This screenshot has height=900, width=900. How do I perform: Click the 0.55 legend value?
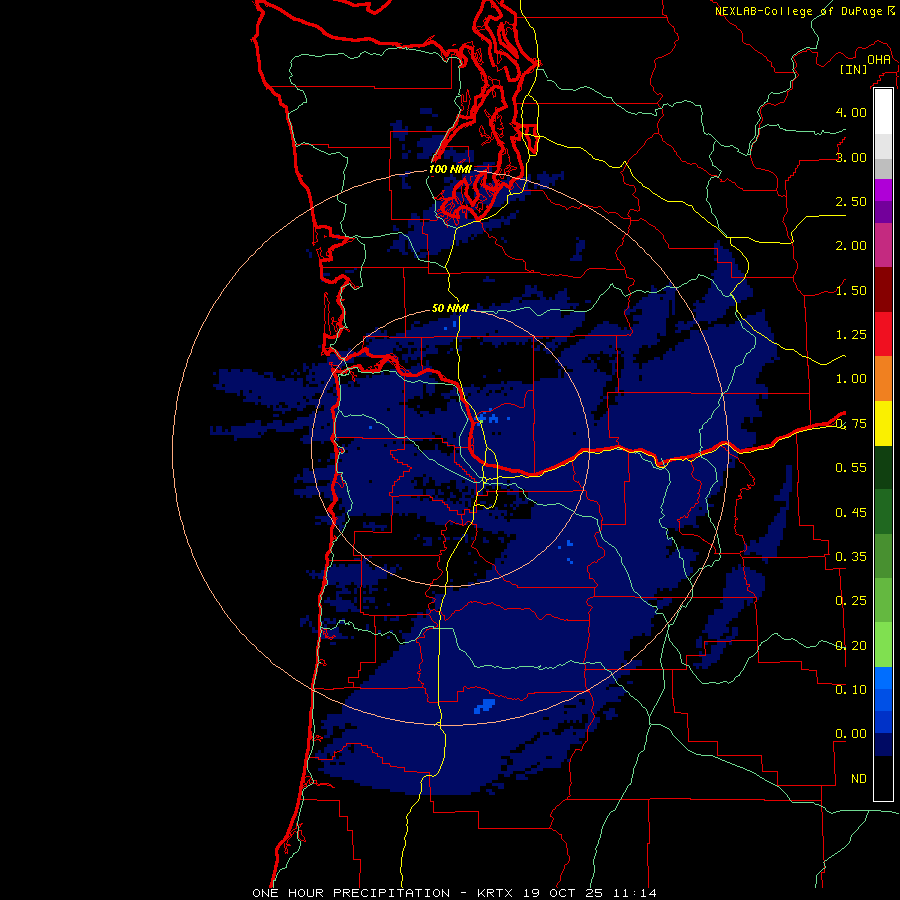(851, 468)
